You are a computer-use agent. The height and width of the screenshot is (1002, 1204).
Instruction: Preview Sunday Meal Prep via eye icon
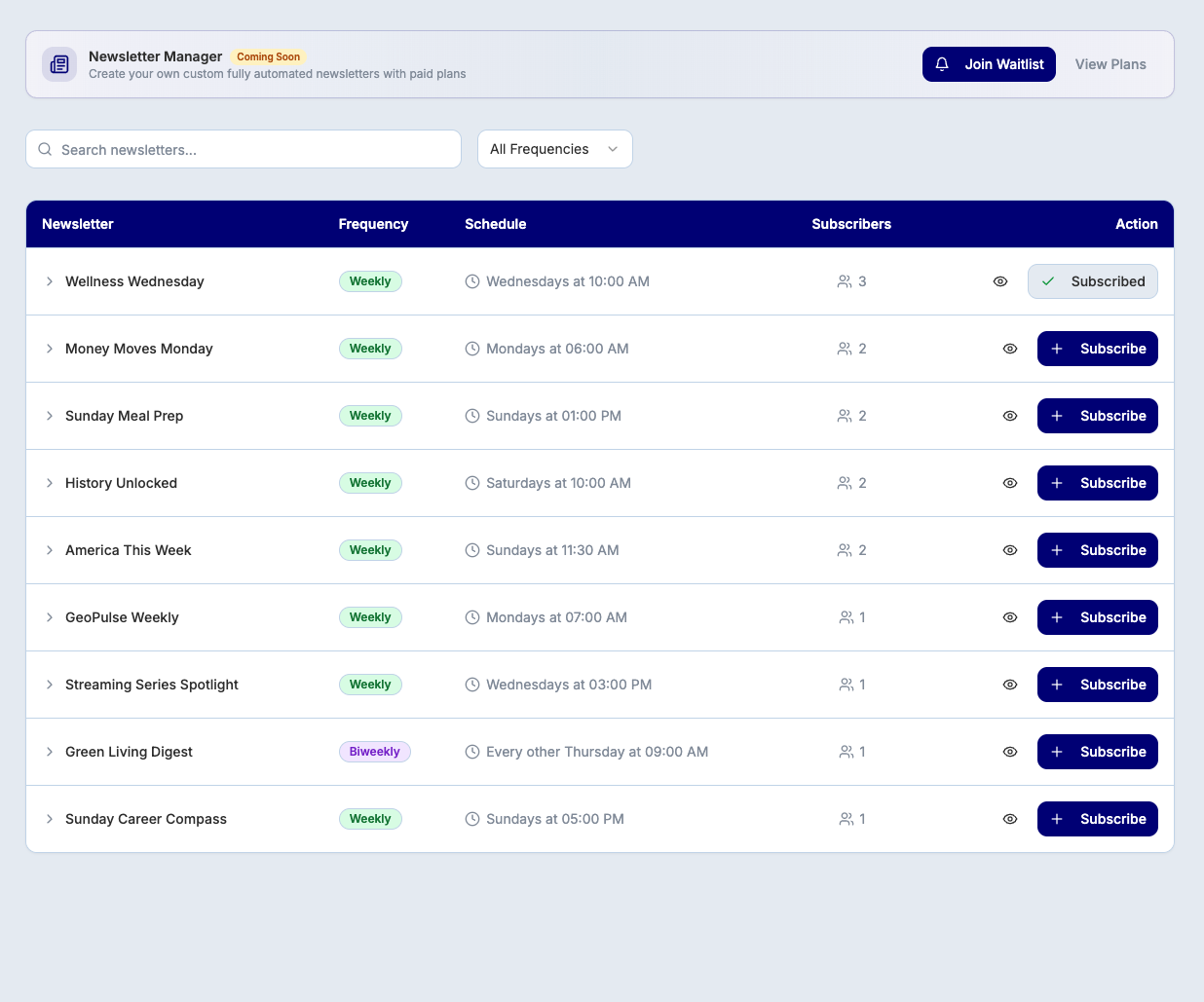[x=1010, y=416]
